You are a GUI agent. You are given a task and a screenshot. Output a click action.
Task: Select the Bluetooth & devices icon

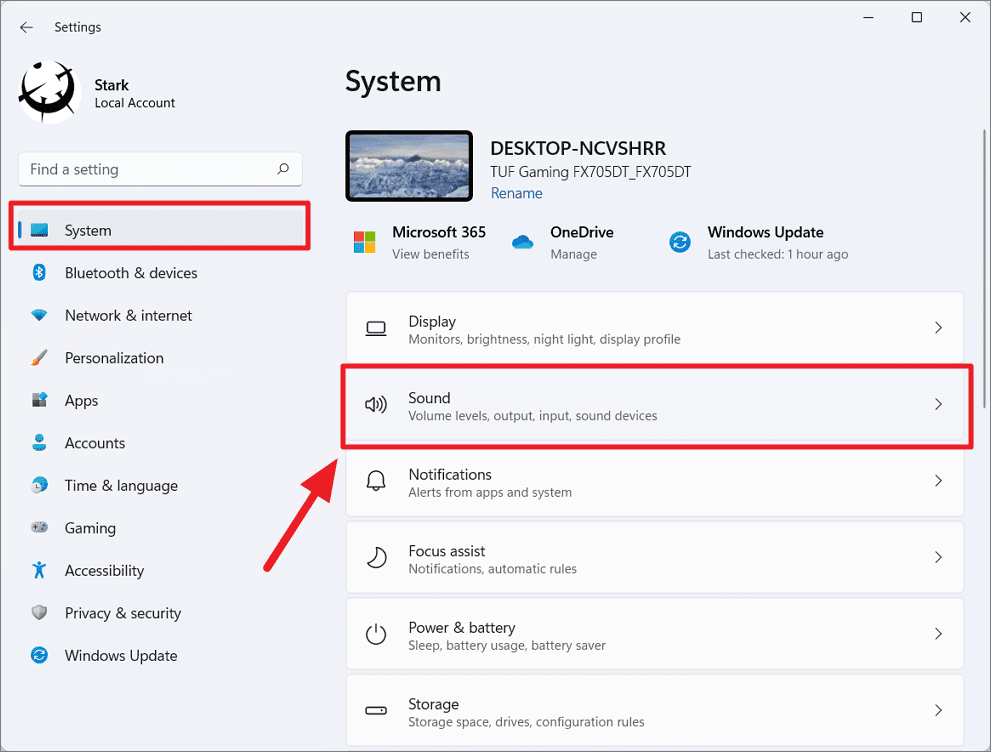click(x=38, y=273)
